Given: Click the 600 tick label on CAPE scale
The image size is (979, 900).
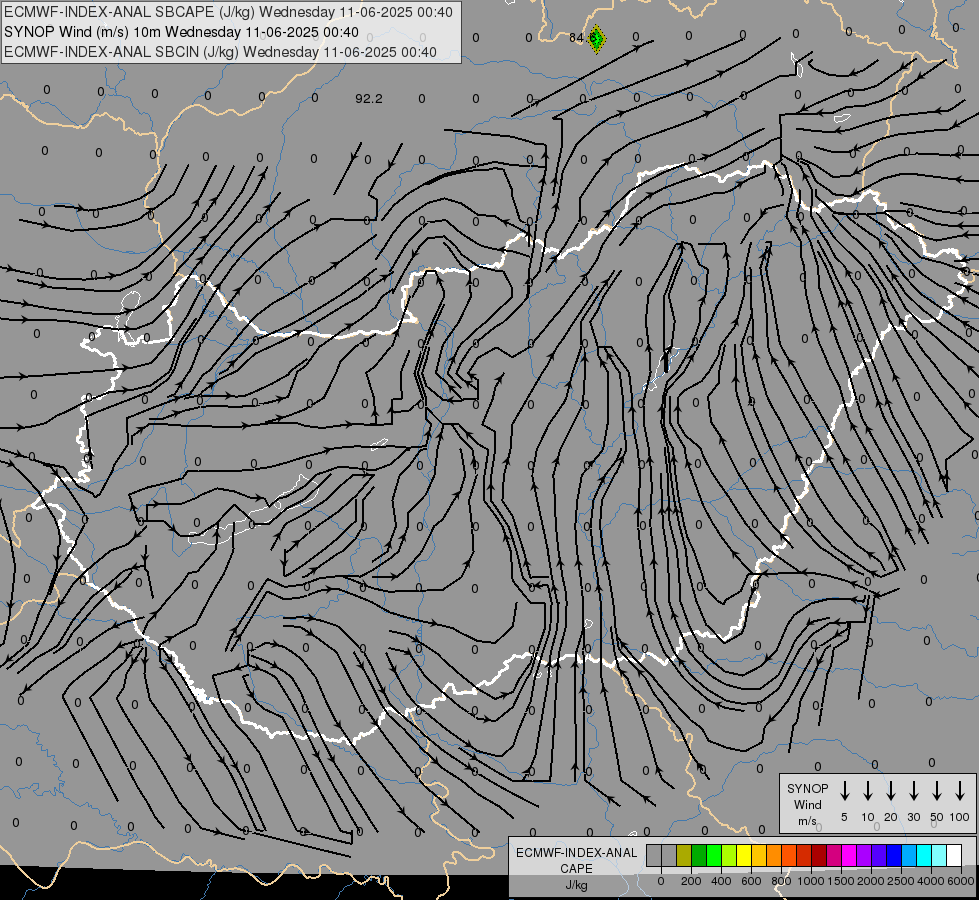Looking at the screenshot, I should 751,881.
